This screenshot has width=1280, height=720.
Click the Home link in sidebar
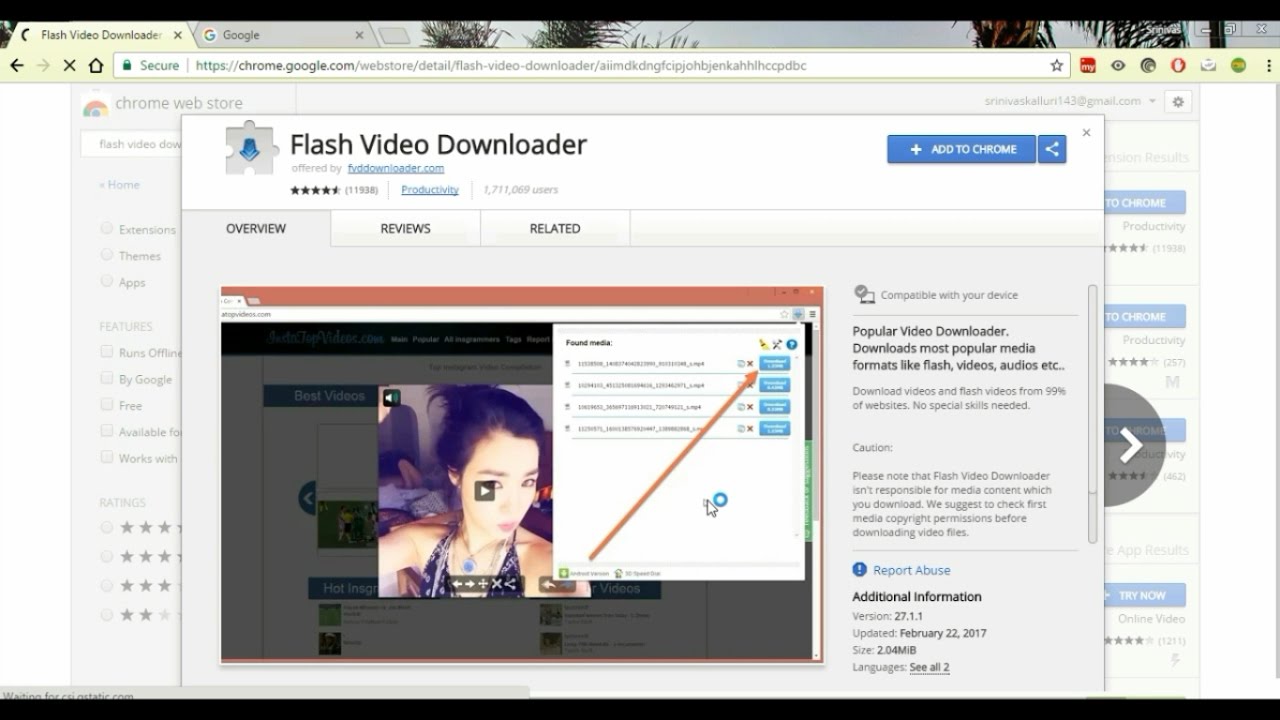120,185
